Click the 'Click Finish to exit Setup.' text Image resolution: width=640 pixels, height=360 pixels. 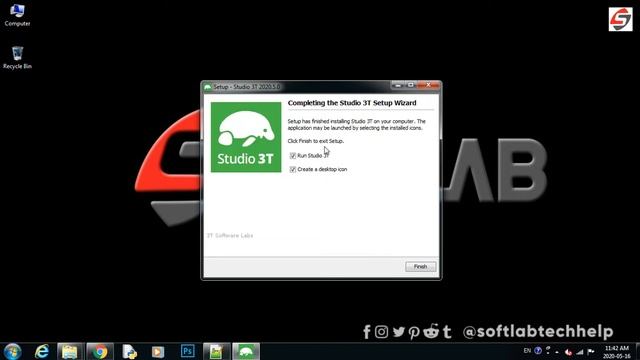click(x=316, y=141)
